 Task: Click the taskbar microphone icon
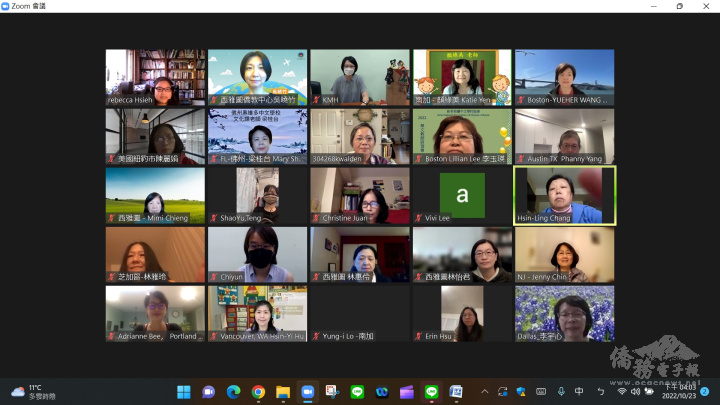[x=561, y=391]
